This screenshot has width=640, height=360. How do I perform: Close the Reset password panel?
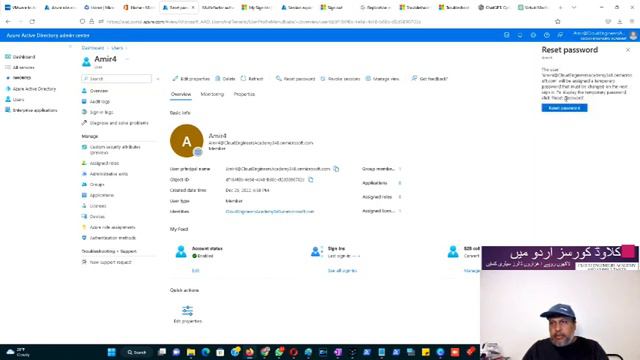[x=628, y=50]
